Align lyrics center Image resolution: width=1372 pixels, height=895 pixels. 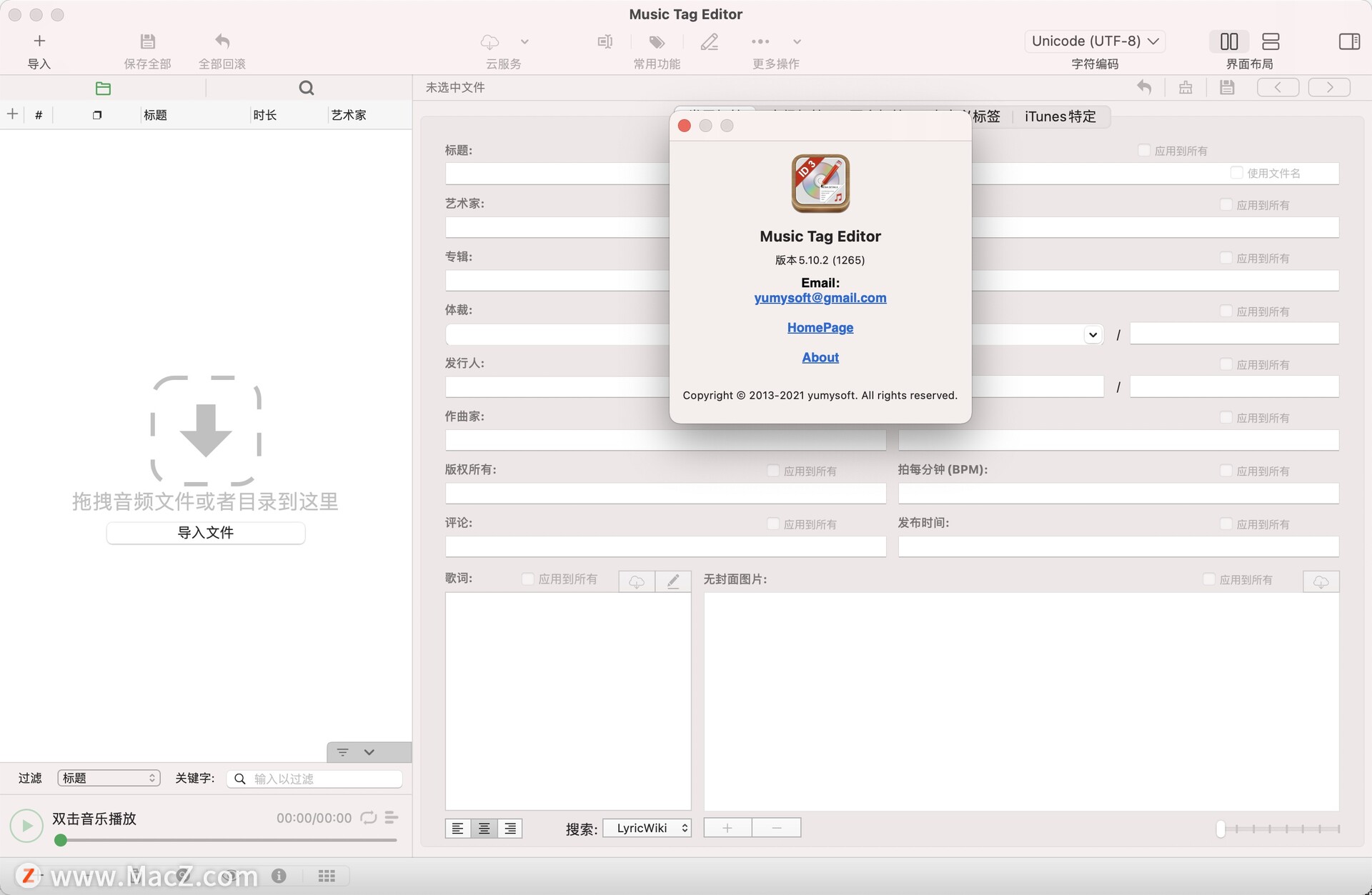(x=484, y=828)
